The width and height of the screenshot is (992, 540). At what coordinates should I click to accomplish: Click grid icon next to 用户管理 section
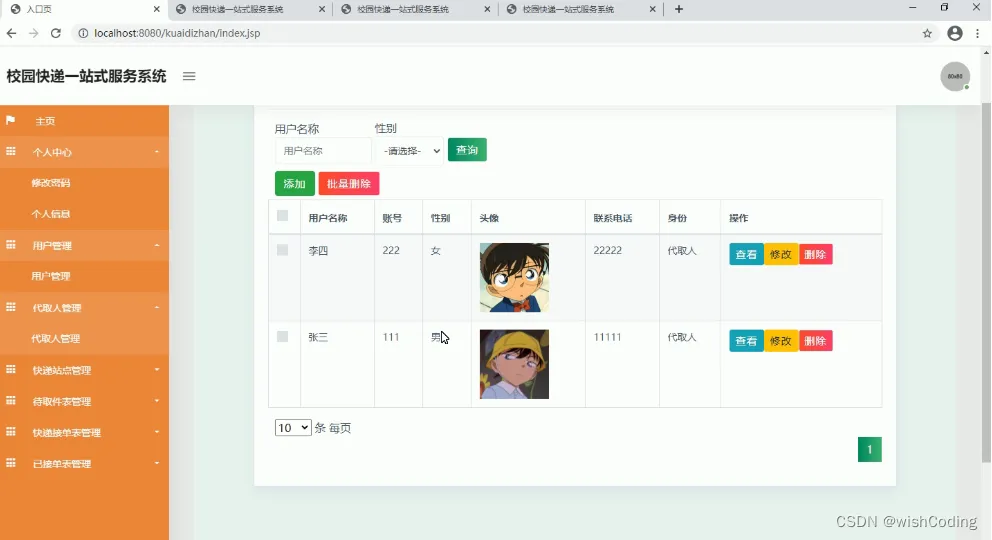pos(11,245)
